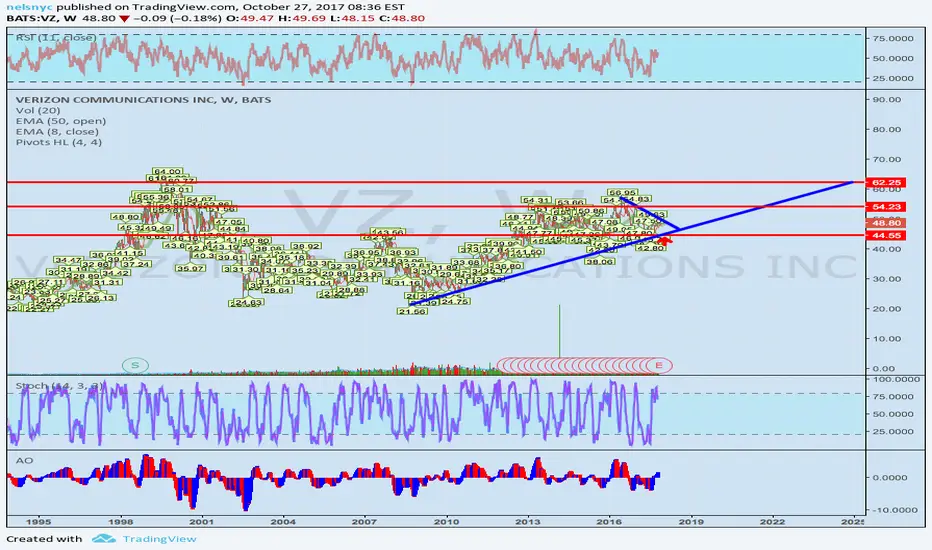The width and height of the screenshot is (932, 550).
Task: Select the 54.23 red price label
Action: point(886,207)
